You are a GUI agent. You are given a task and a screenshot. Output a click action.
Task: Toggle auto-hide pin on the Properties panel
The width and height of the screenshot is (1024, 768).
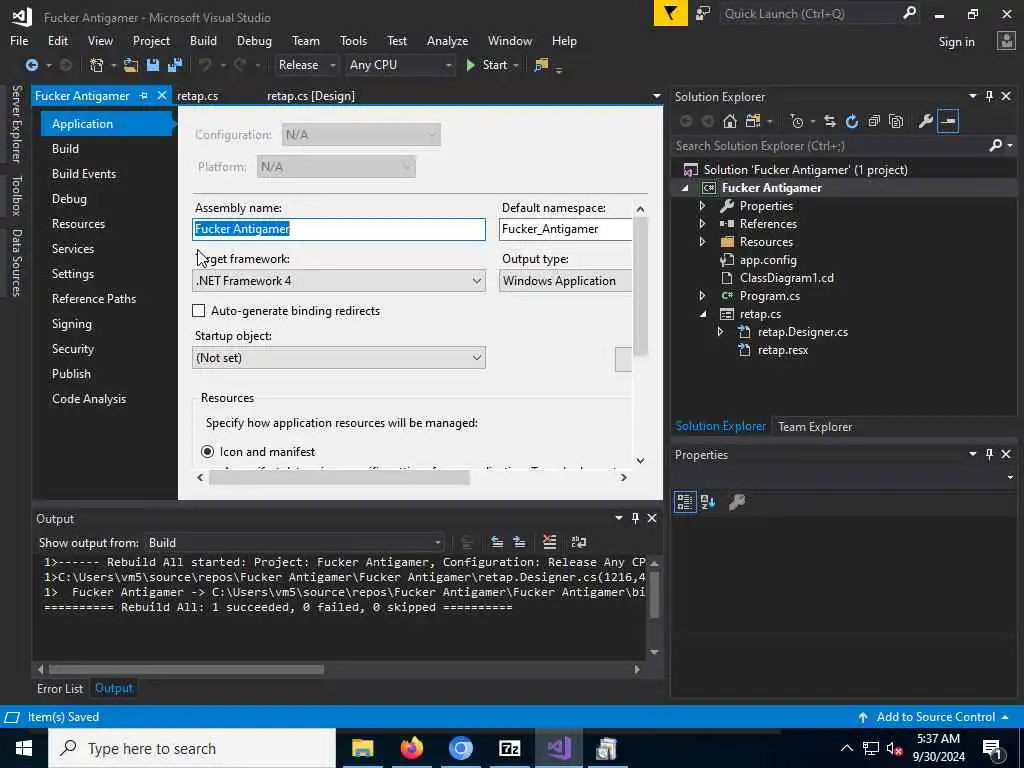[x=989, y=454]
